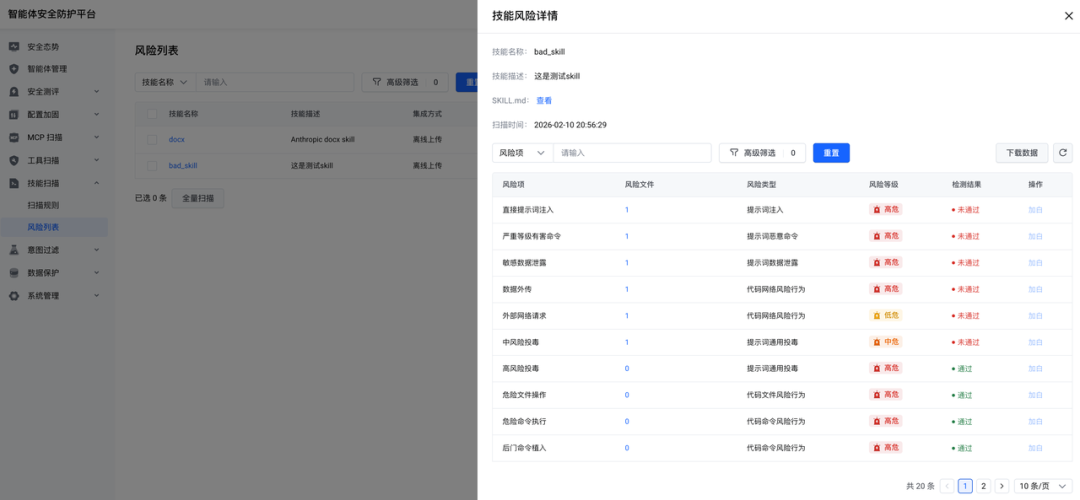This screenshot has width=1080, height=500.
Task: Click 加白 in the 数据外传 row
Action: coord(1035,289)
